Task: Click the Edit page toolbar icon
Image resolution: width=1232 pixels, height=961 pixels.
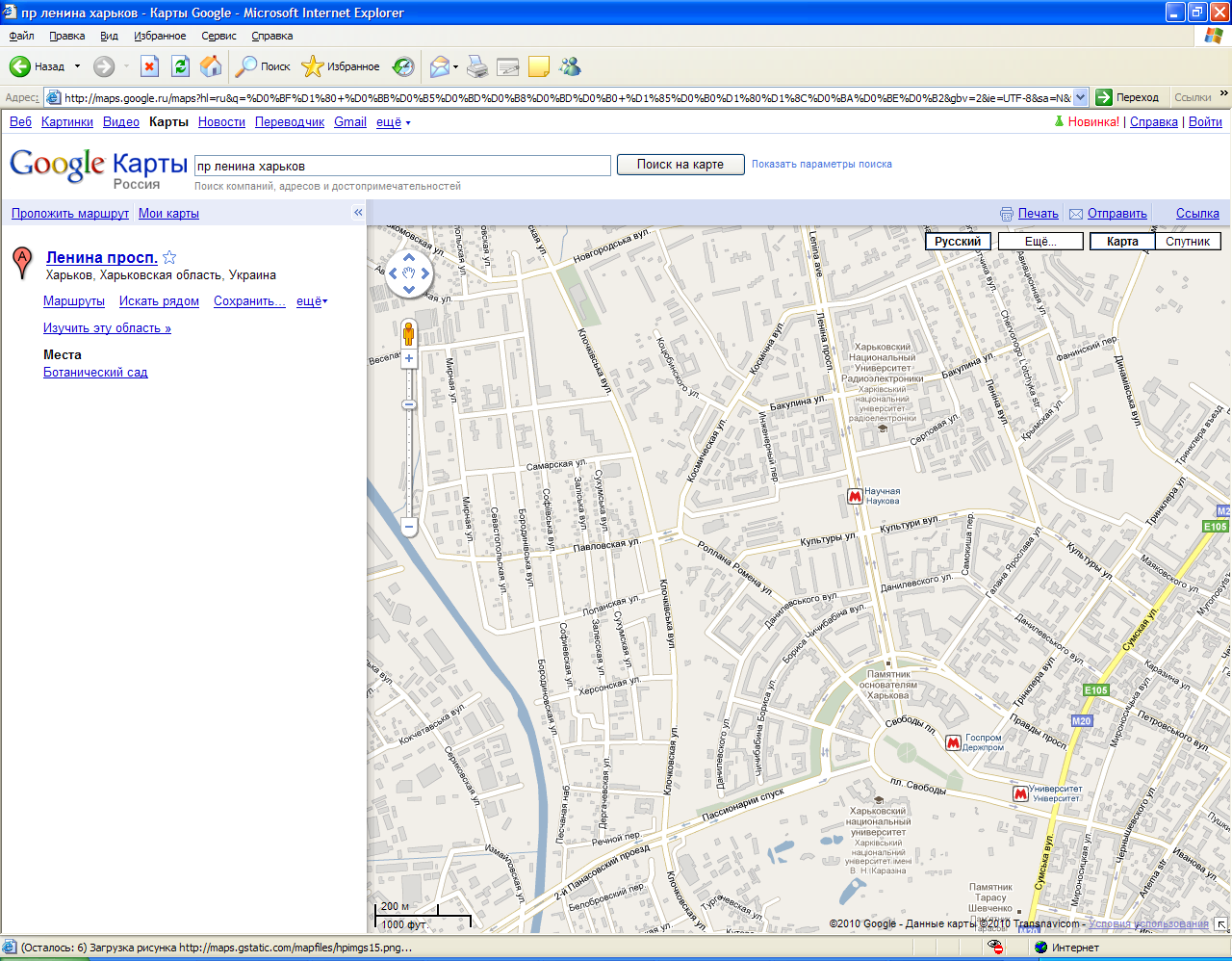Action: point(508,66)
